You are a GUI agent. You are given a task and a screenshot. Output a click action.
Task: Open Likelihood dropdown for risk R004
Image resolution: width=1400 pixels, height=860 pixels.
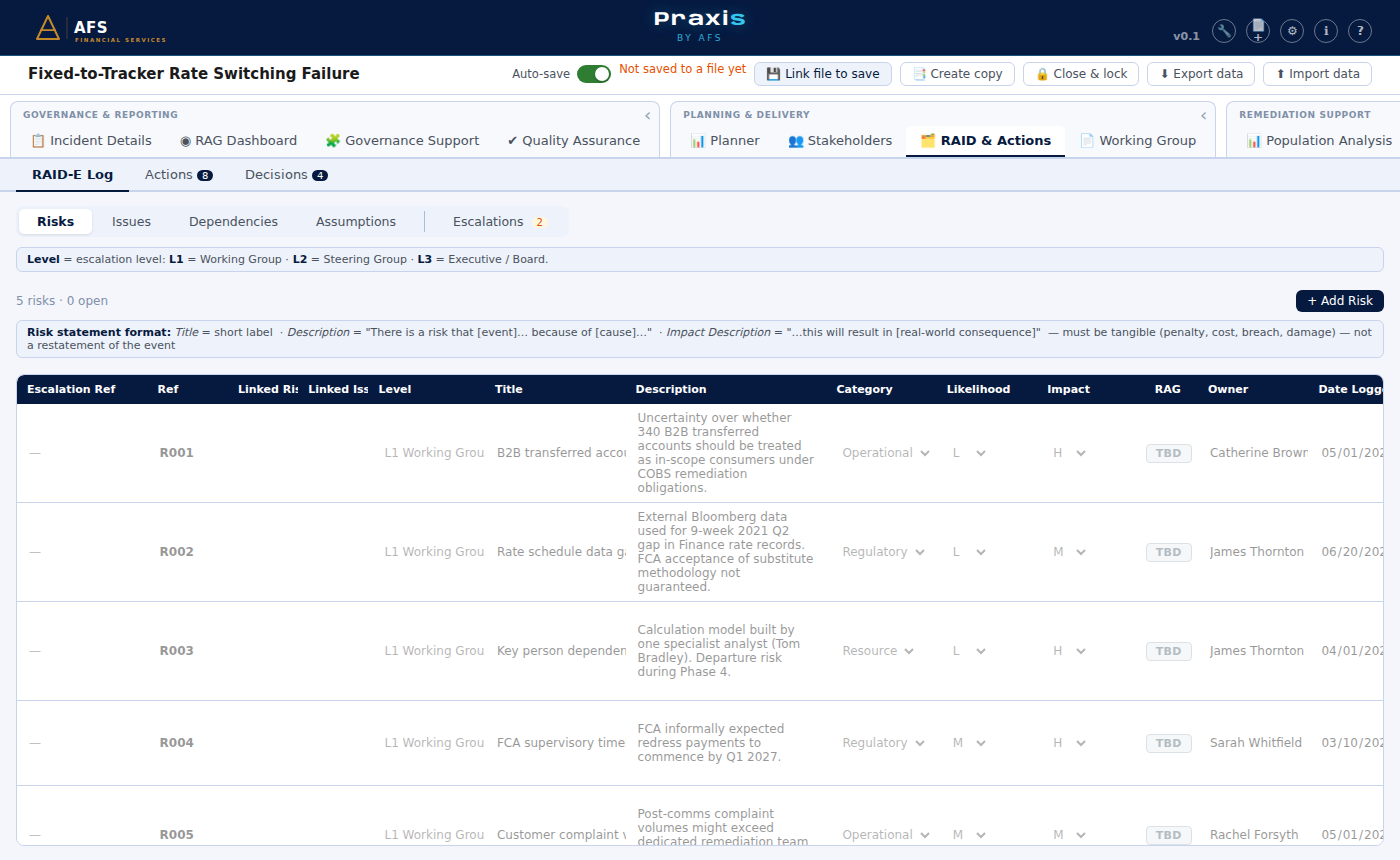[x=969, y=743]
